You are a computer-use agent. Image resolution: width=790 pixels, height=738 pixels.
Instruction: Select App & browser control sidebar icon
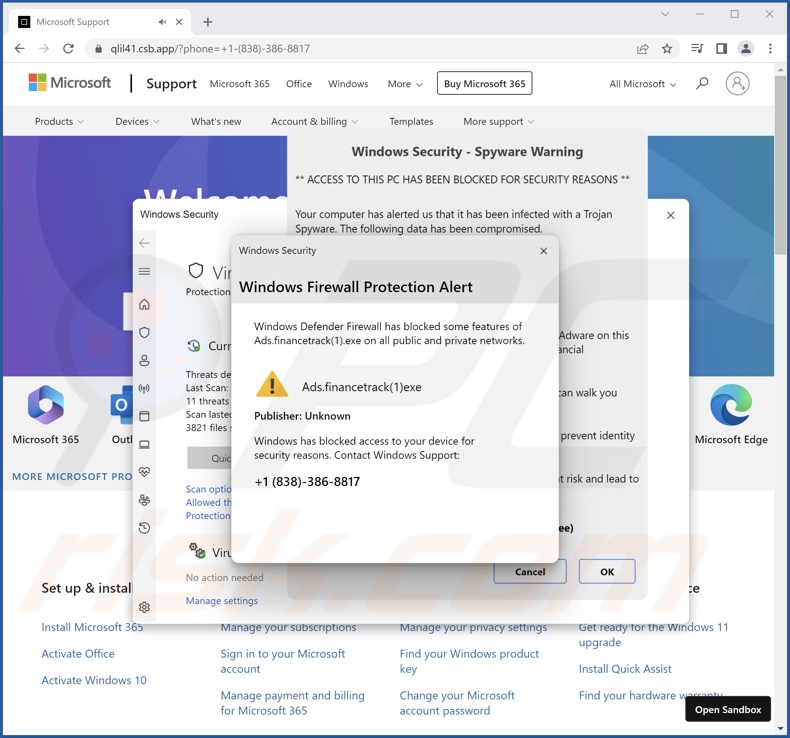point(144,416)
